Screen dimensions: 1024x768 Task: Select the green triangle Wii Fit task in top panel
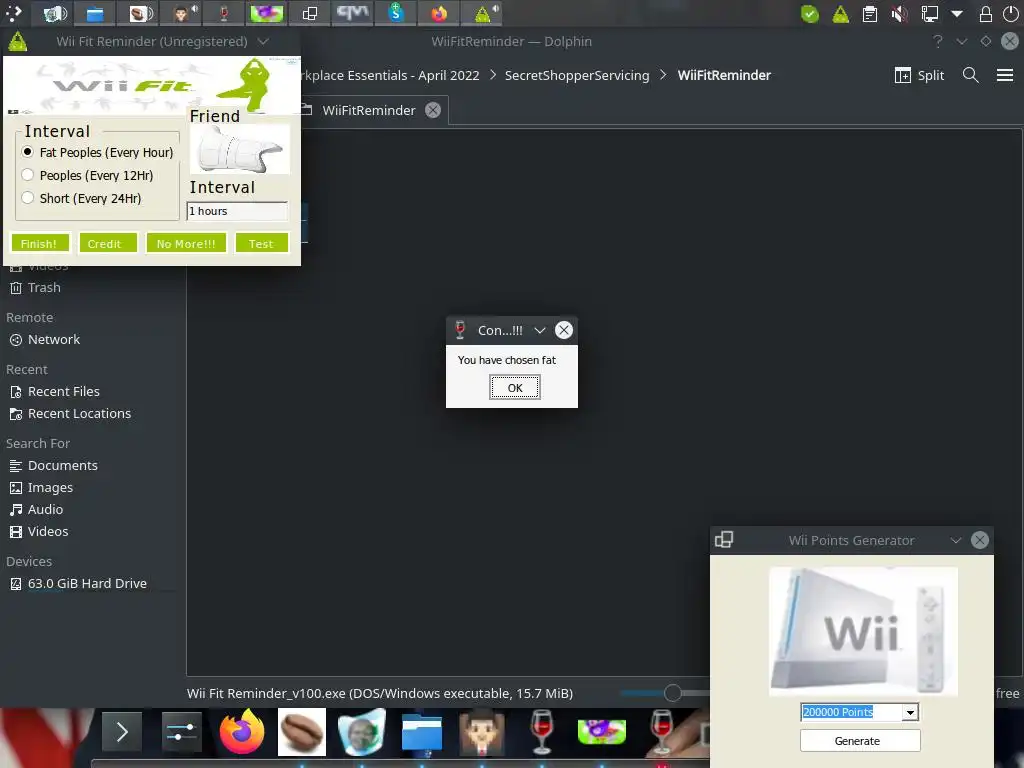tap(483, 13)
